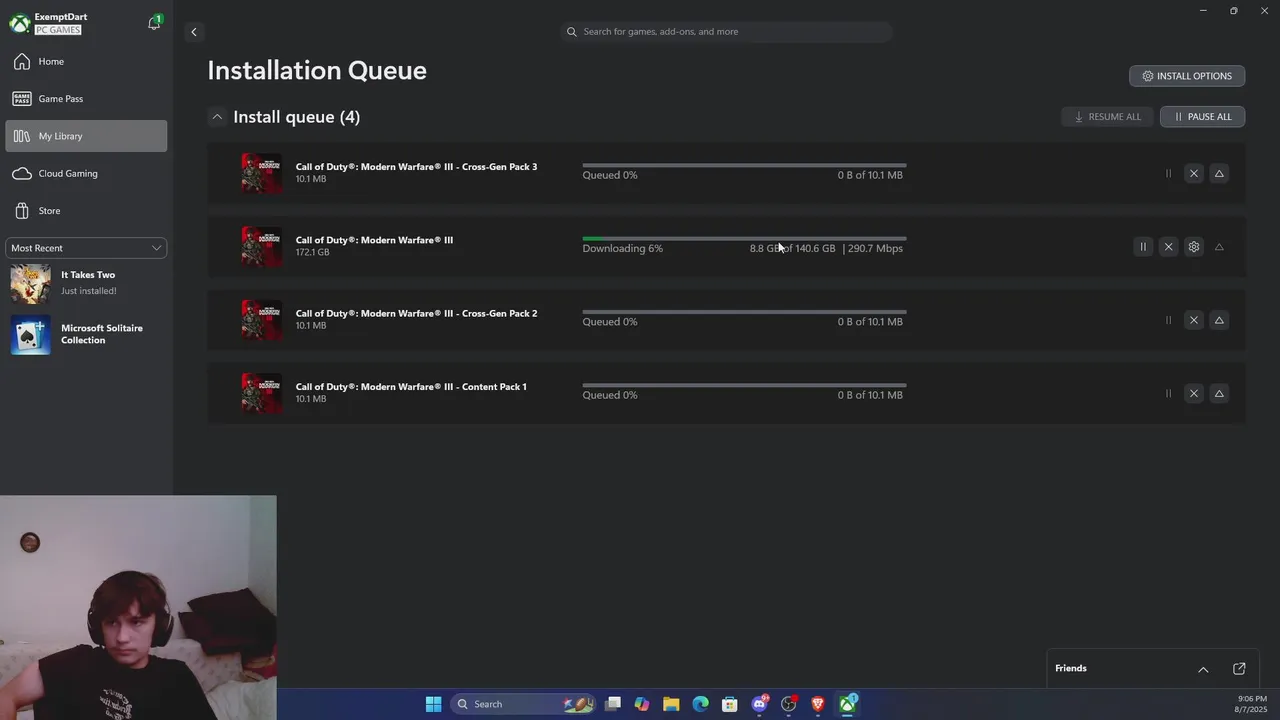Open File Explorer from taskbar
Viewport: 1280px width, 720px height.
click(671, 704)
